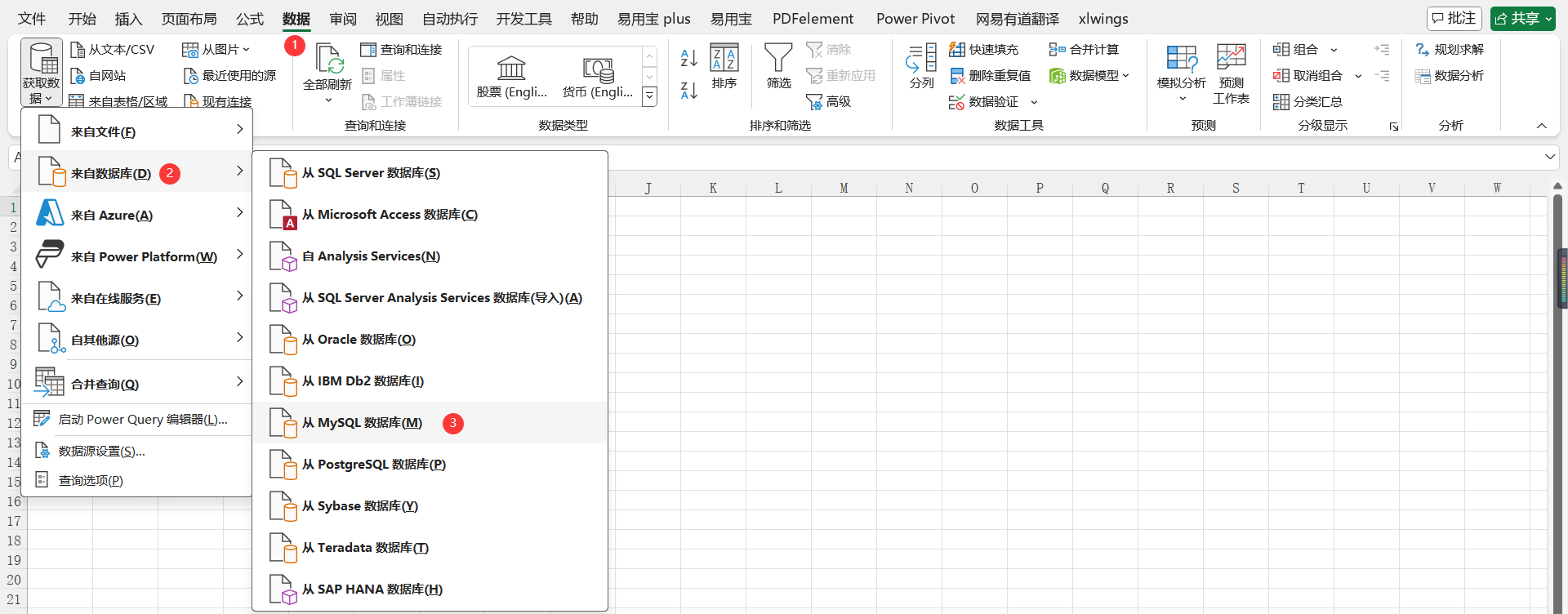This screenshot has width=1568, height=614.
Task: Click Forecast Sheet (预测工作表)
Action: 1231,74
